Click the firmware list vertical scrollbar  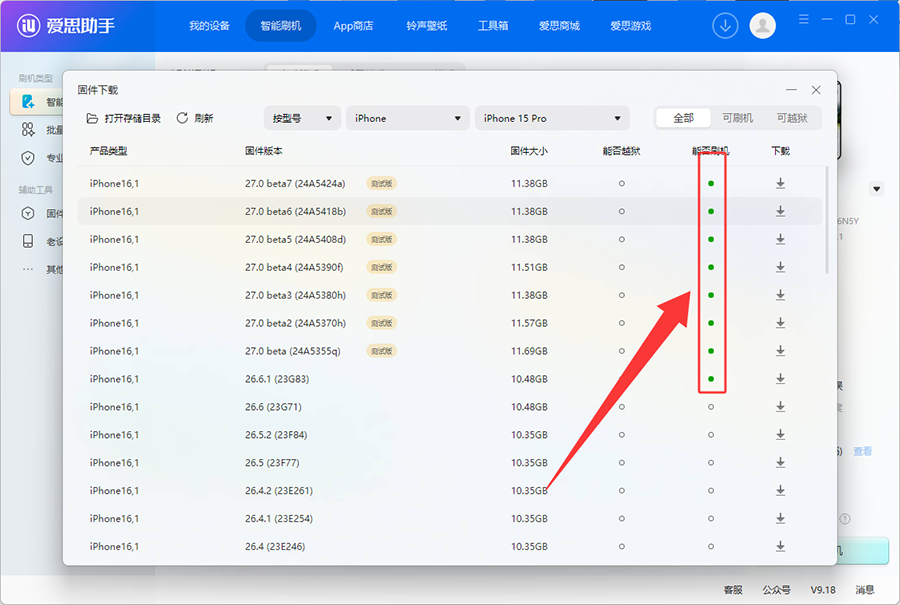click(x=827, y=220)
